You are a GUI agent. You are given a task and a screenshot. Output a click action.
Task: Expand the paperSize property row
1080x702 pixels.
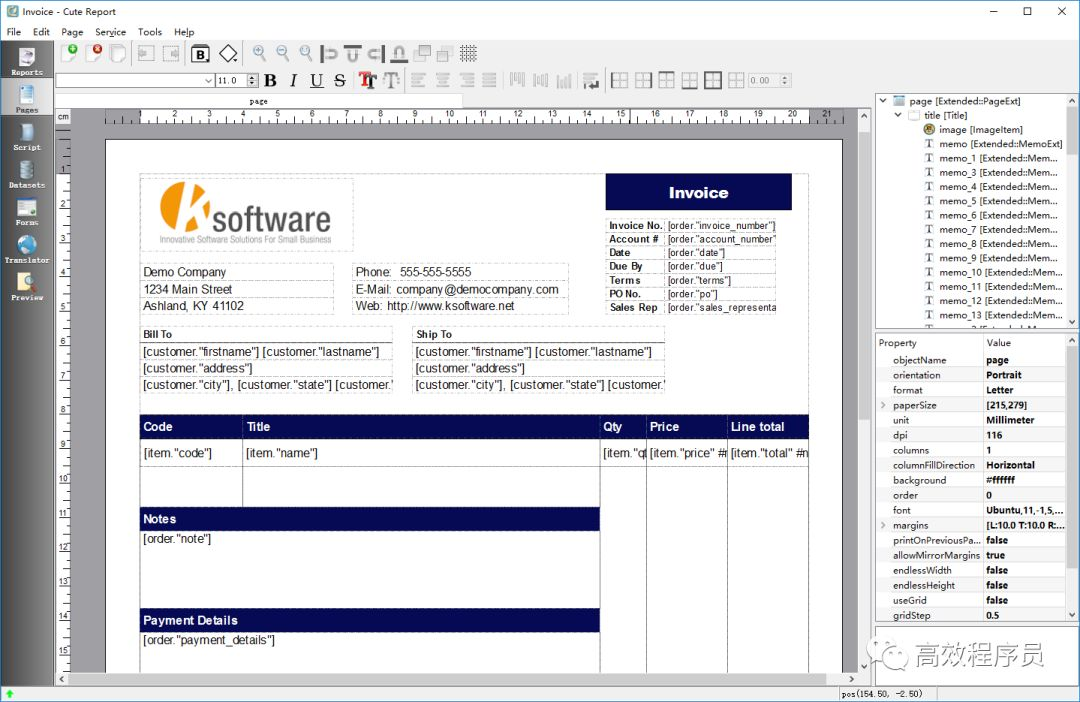click(882, 405)
